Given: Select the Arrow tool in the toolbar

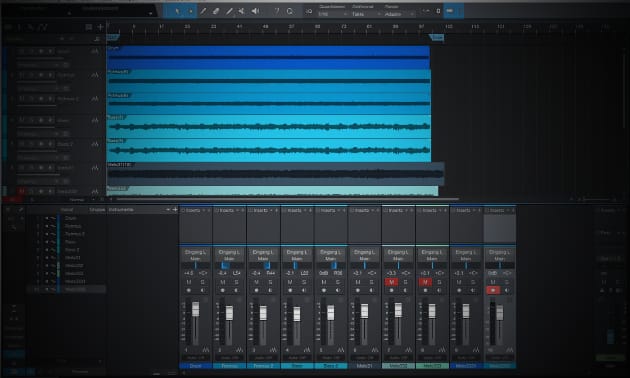Looking at the screenshot, I should click(x=177, y=11).
